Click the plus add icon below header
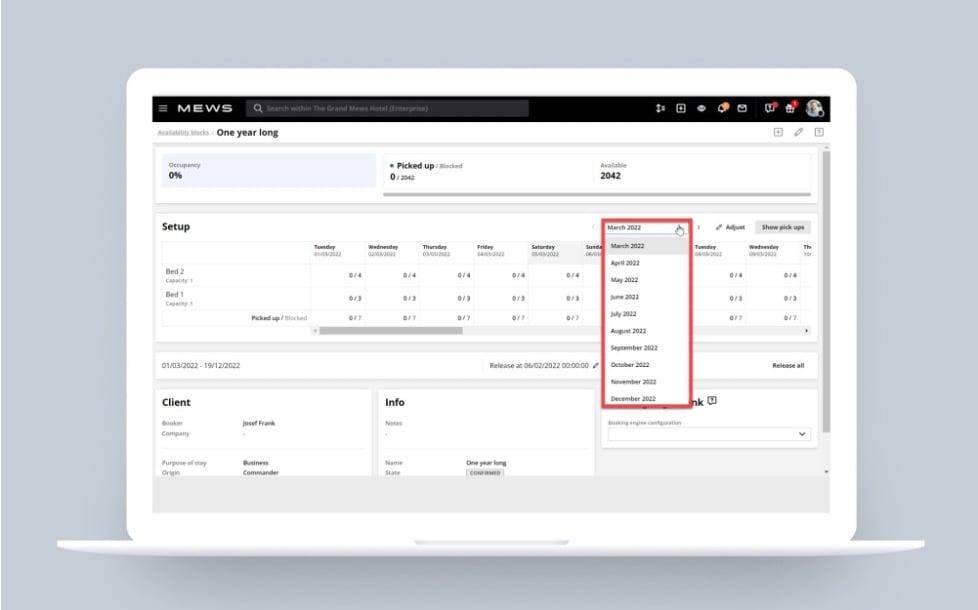 click(778, 132)
